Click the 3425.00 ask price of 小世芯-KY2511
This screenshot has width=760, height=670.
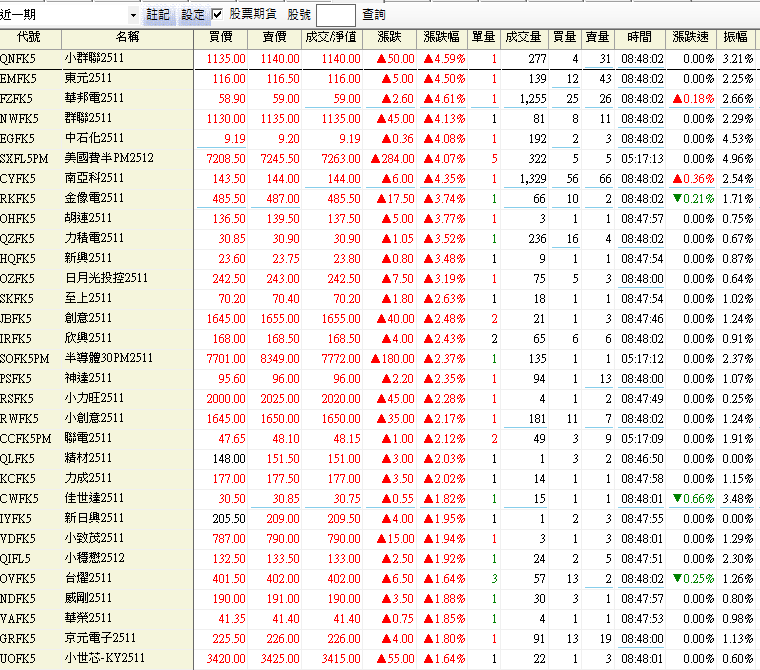tap(280, 658)
